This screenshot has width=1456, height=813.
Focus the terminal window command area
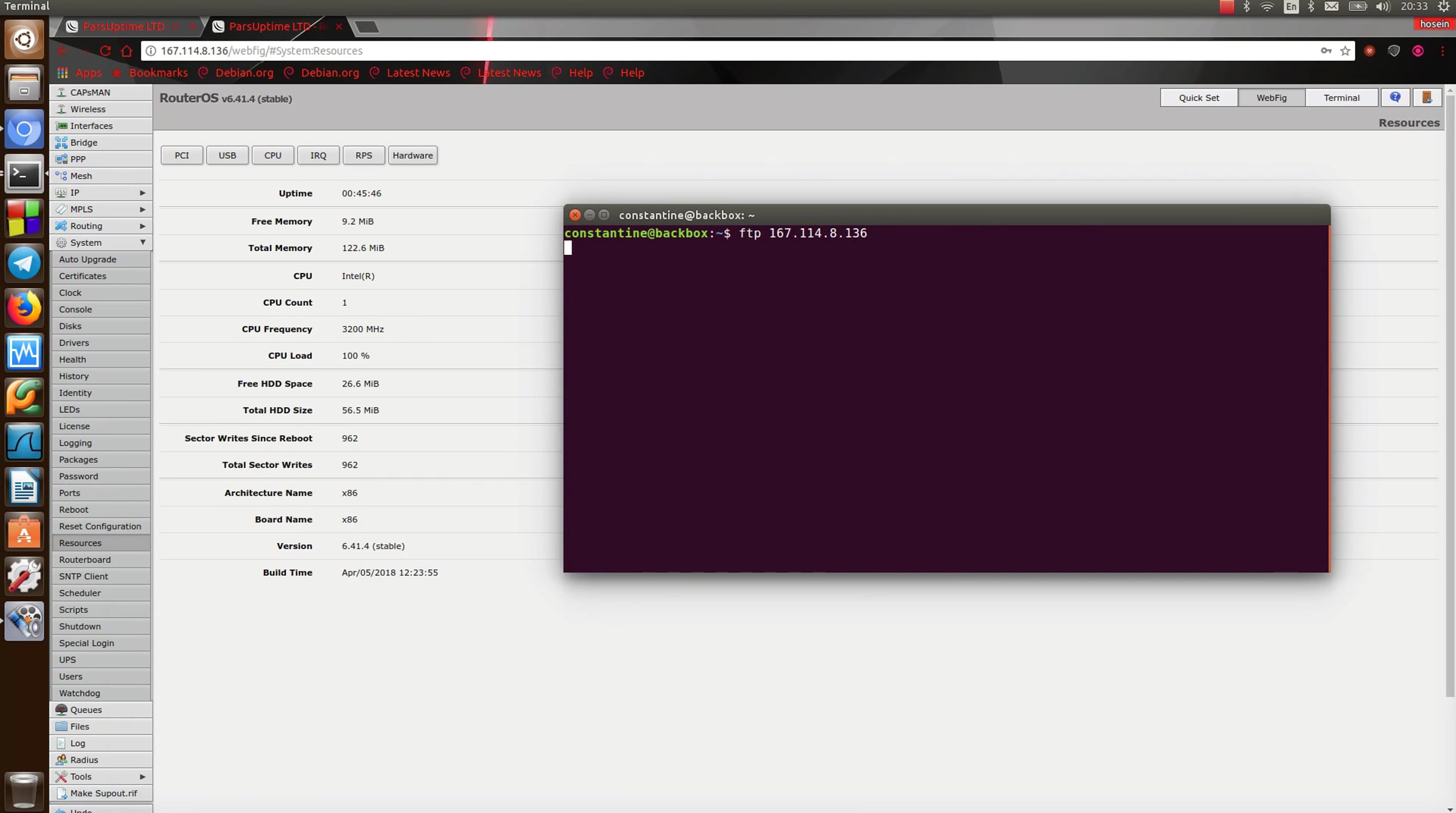[x=946, y=398]
